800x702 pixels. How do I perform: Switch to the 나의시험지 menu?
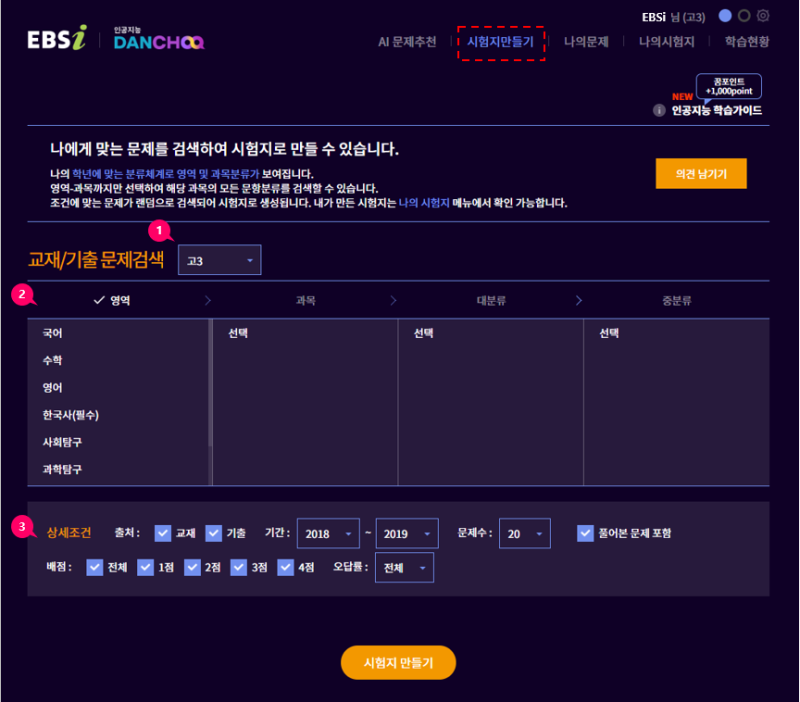pyautogui.click(x=665, y=42)
